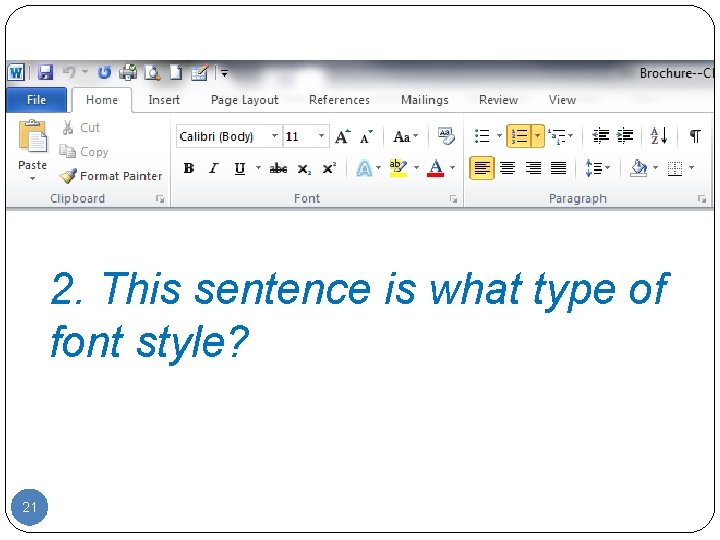Open the font name dropdown arrow
Image resolution: width=720 pixels, height=540 pixels.
tap(275, 136)
